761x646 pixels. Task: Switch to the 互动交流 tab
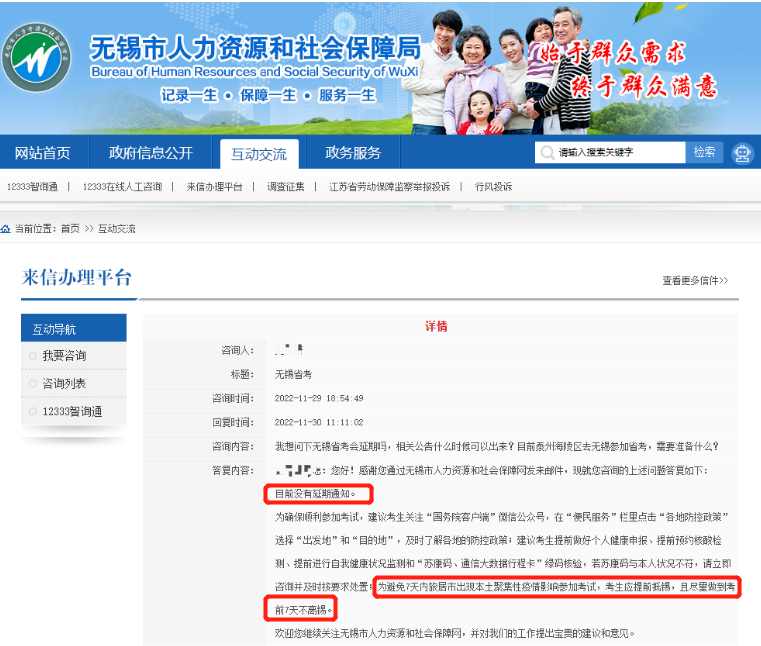(x=259, y=154)
